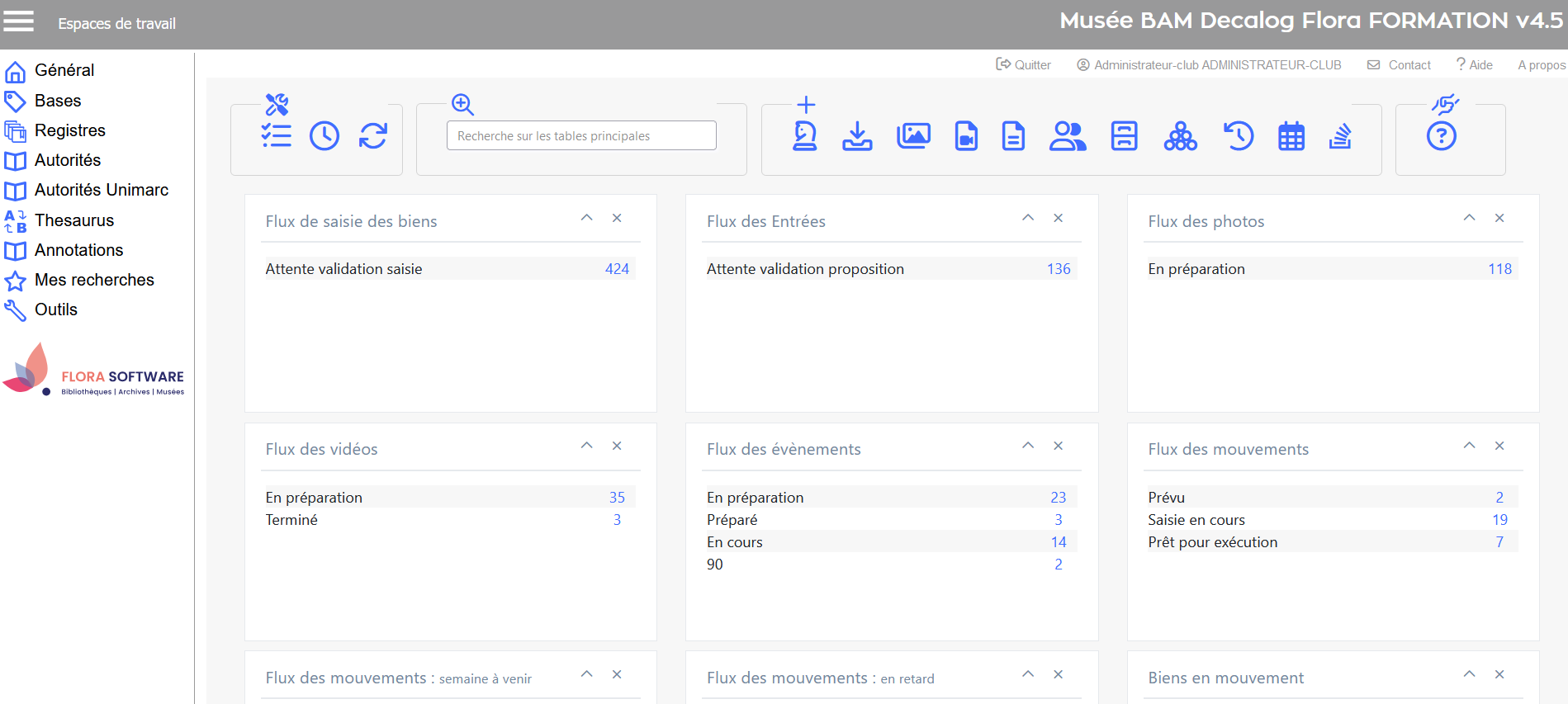Screen dimensions: 1568x704
Task: Click the checklist tasks icon in toolbar
Action: click(276, 136)
